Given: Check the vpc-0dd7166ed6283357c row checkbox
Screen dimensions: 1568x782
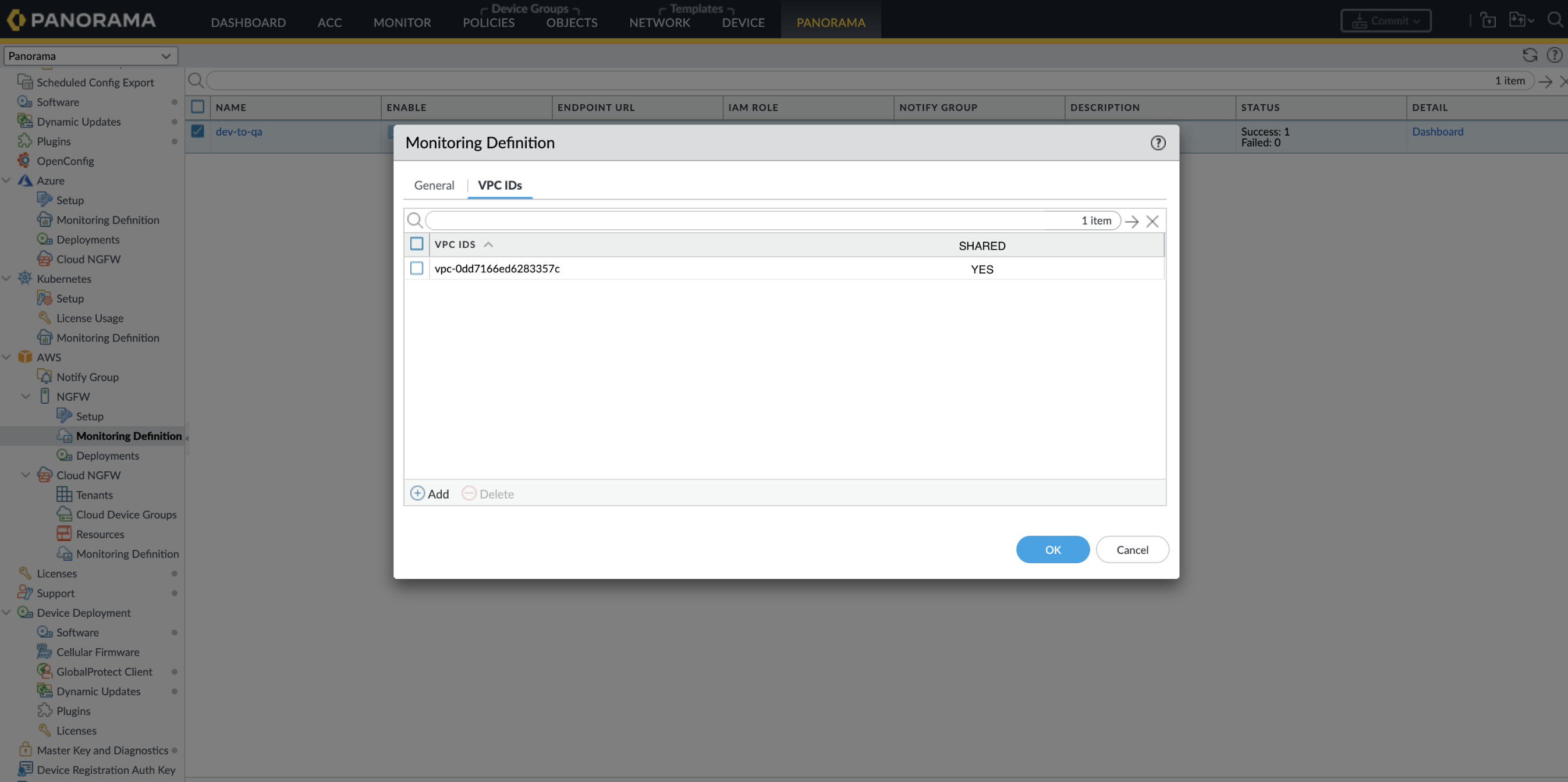Looking at the screenshot, I should tap(416, 268).
